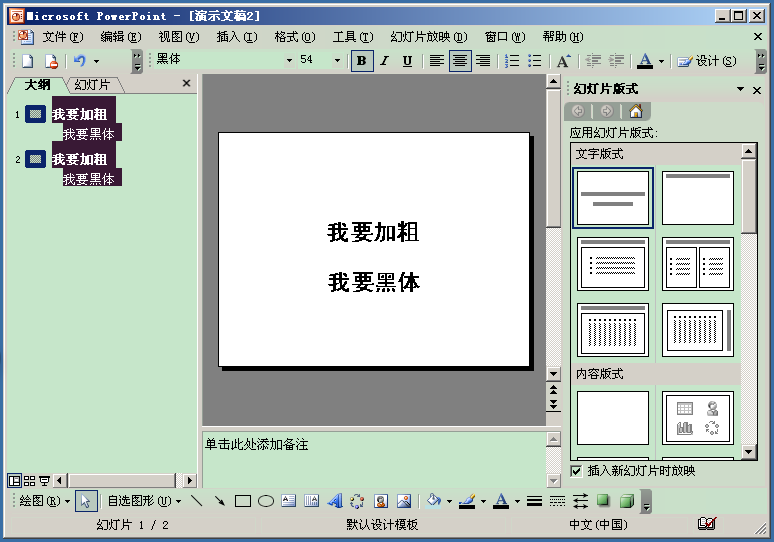Screen dimensions: 774x542
Task: Start slide show from current slide icon
Action: tap(44, 480)
